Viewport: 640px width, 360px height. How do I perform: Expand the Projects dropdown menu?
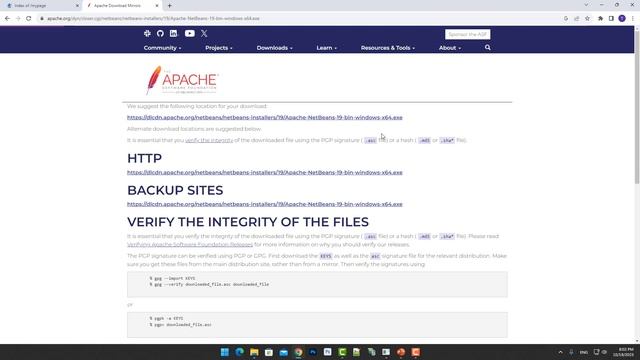[219, 48]
